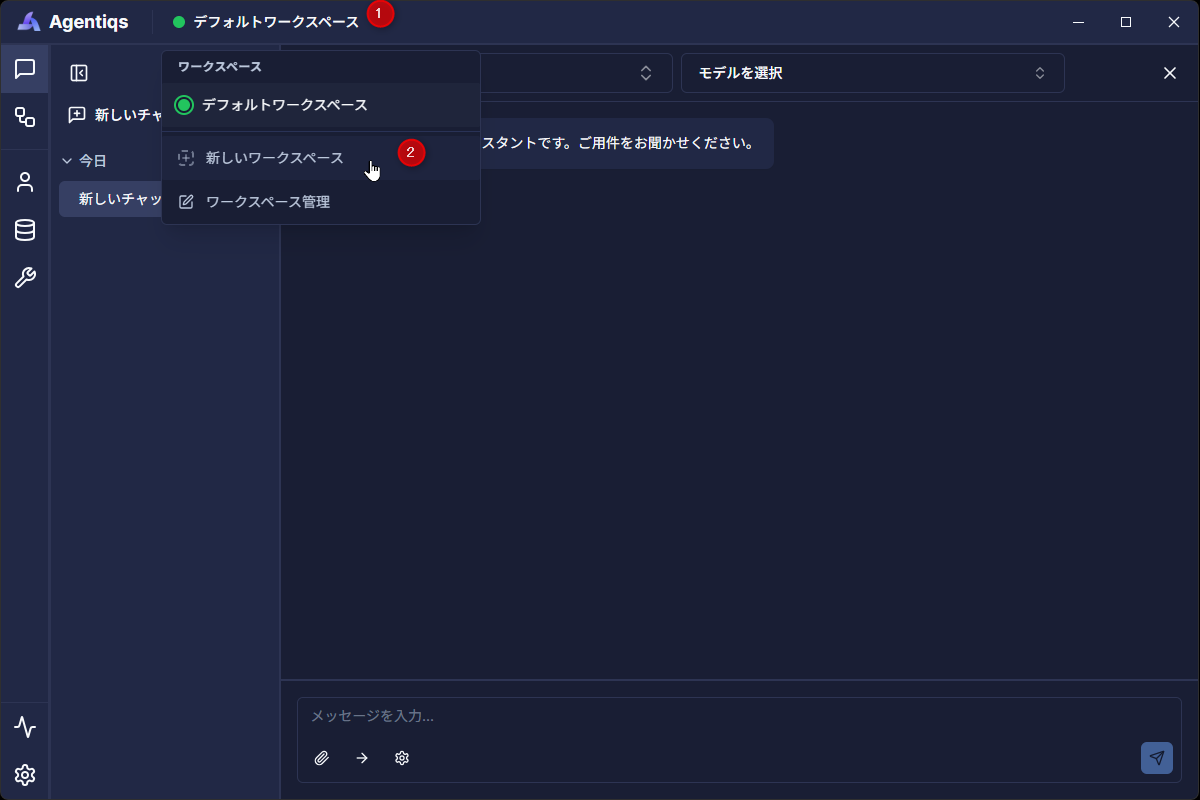Viewport: 1200px width, 800px height.
Task: Open the user profile sidebar icon
Action: 25,182
